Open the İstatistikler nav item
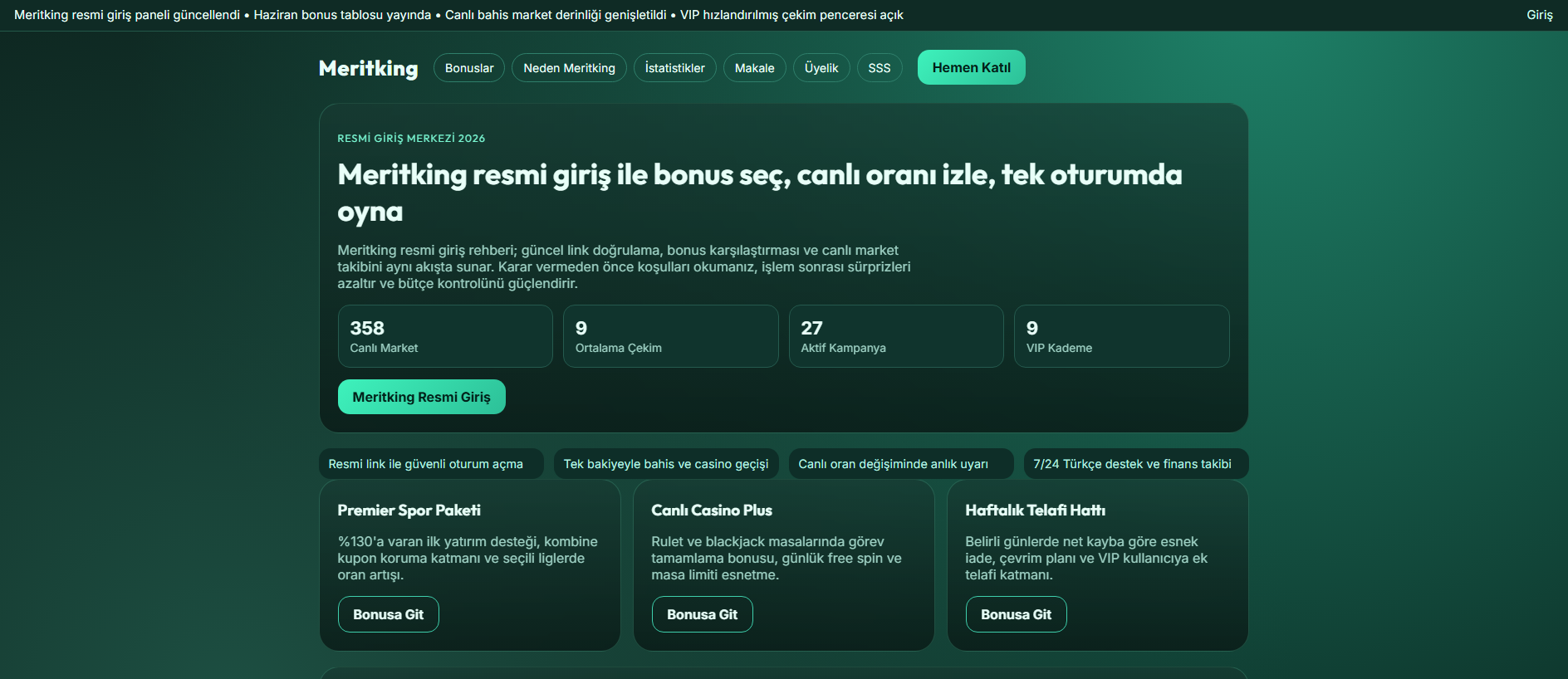The image size is (1568, 679). click(674, 68)
